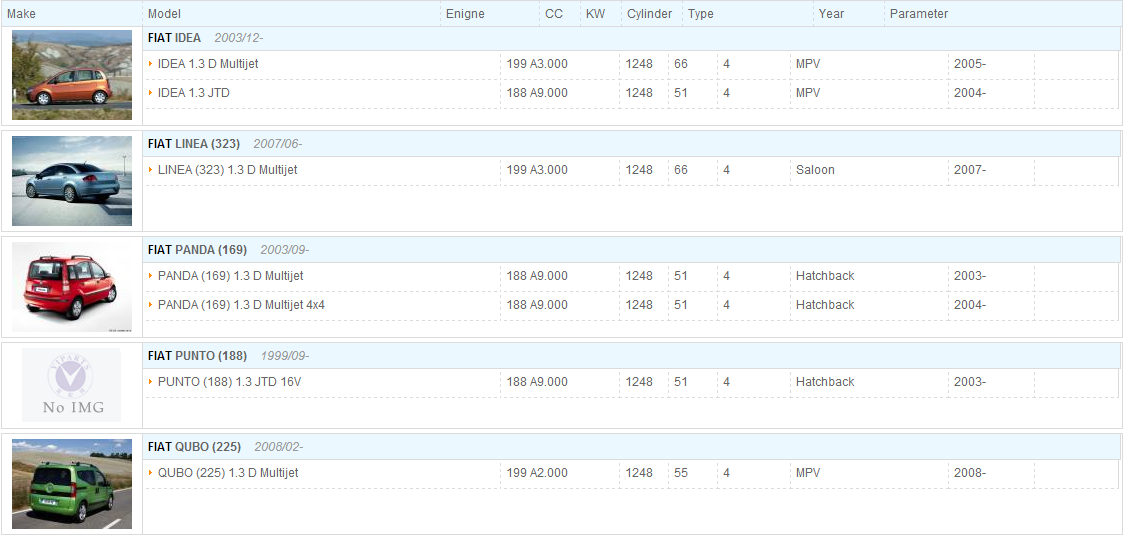The width and height of the screenshot is (1131, 536).
Task: Select the Hatchback cell in the PUNTO row
Action: [825, 382]
